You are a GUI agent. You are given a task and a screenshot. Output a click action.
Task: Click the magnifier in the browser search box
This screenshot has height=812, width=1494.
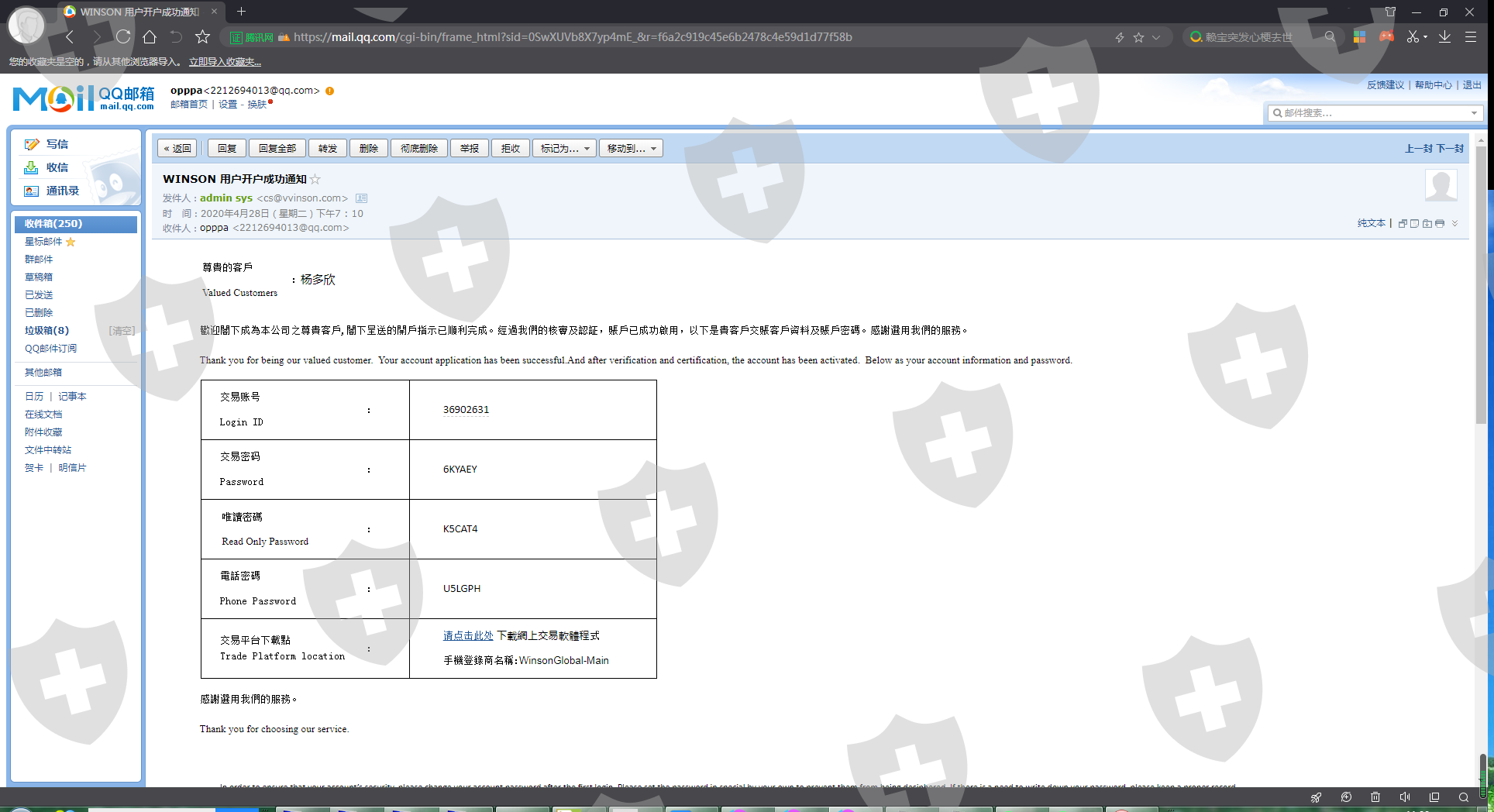tap(1330, 36)
